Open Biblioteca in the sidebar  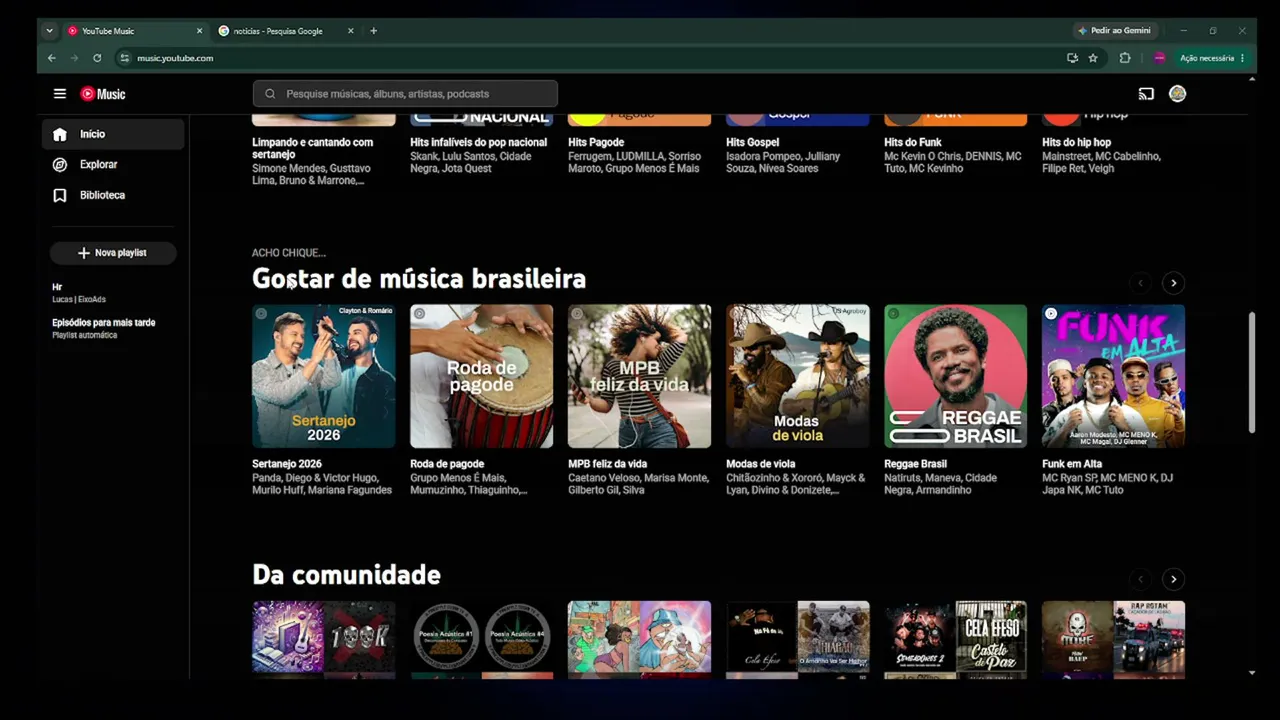[113, 195]
